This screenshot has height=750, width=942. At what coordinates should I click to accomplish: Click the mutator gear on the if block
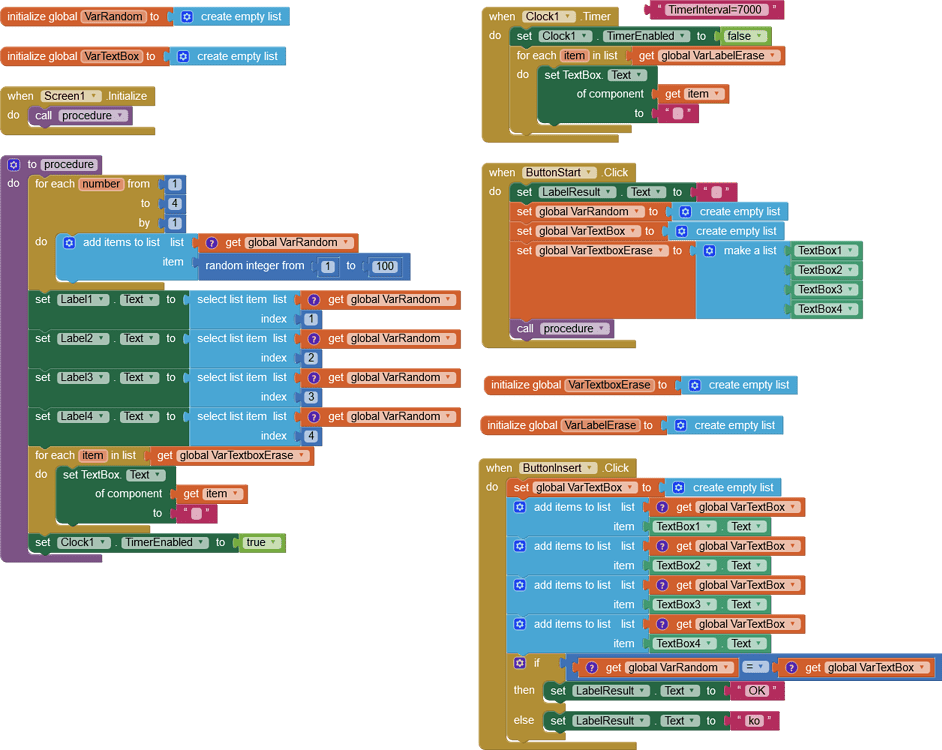520,663
